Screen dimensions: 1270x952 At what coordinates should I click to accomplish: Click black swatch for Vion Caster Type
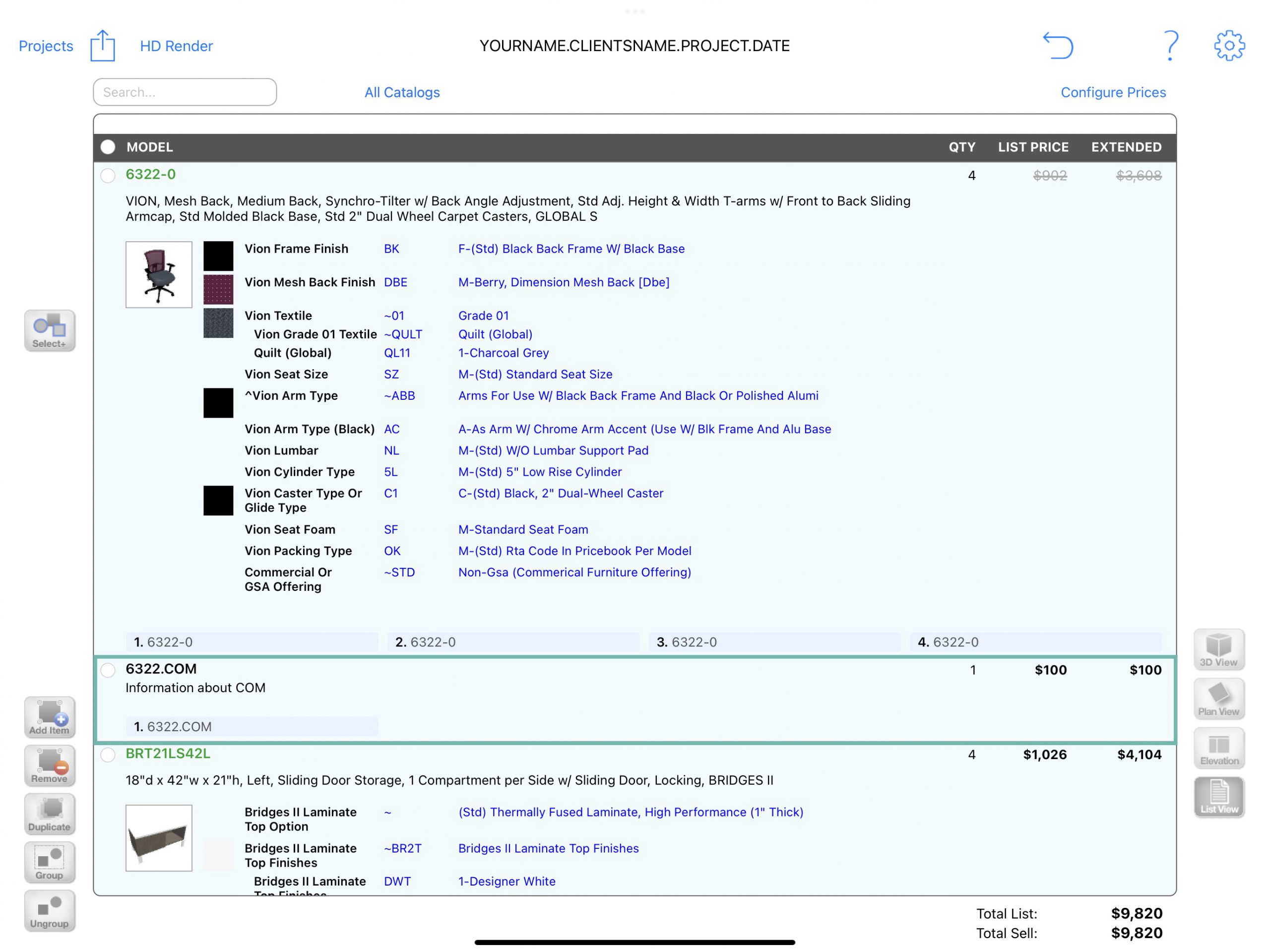(218, 501)
